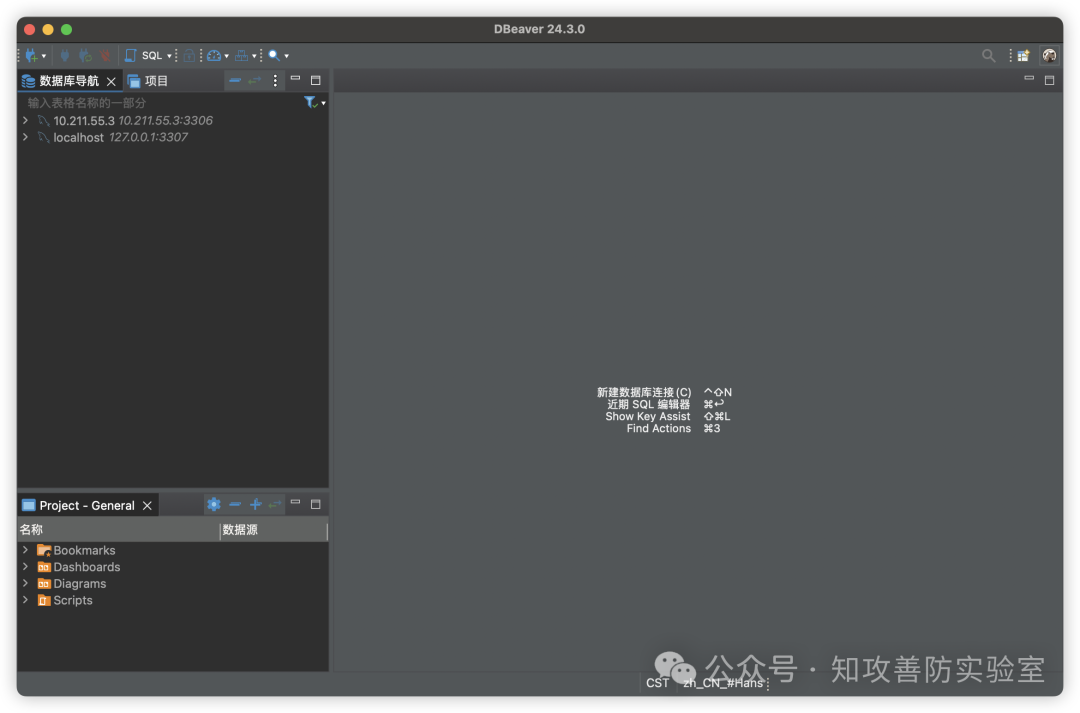Click the New Database Connection plug icon
The image size is (1080, 713).
[x=31, y=56]
